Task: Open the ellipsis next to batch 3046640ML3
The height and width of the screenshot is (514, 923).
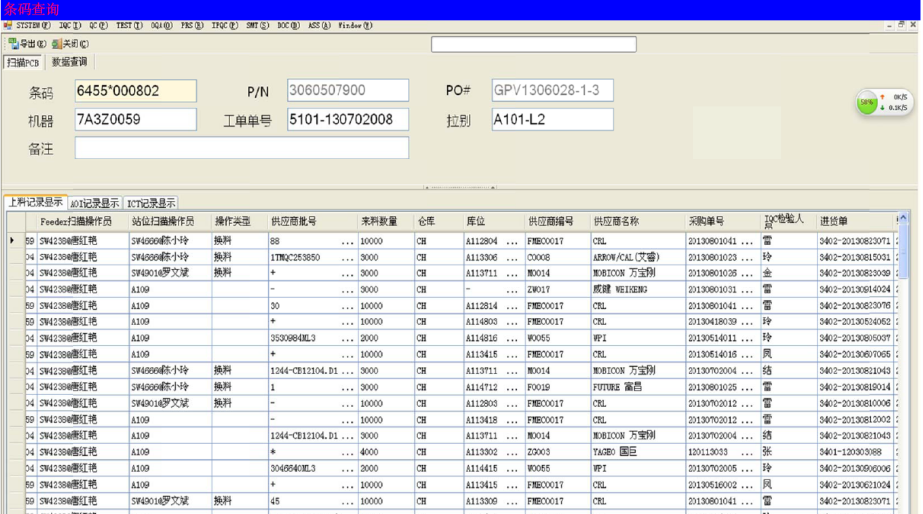Action: click(x=348, y=469)
